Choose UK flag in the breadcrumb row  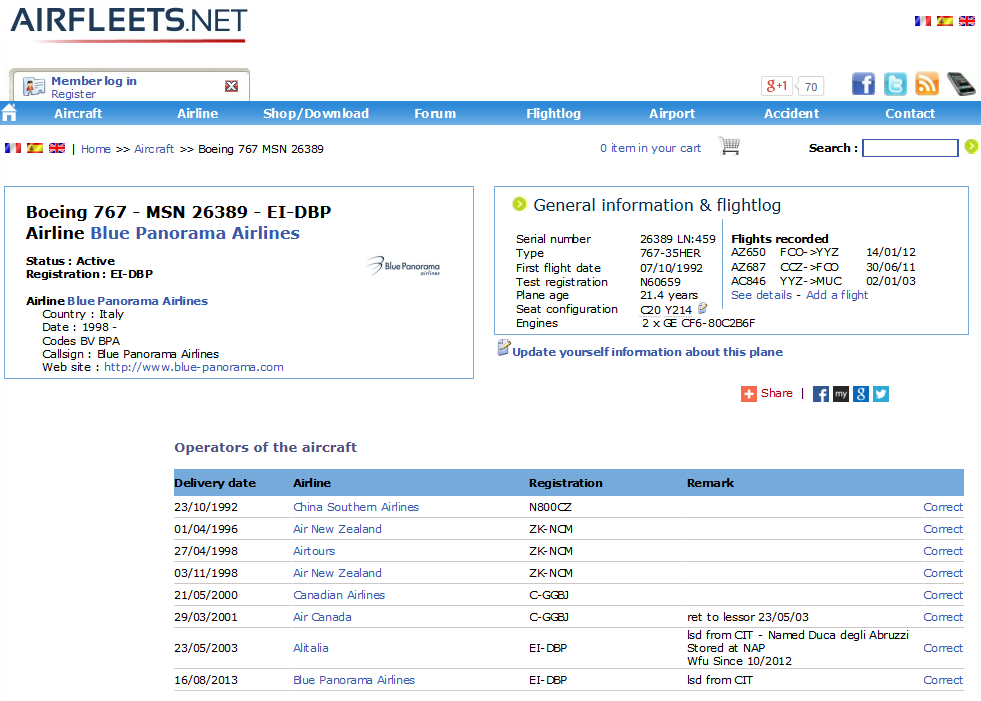(57, 148)
